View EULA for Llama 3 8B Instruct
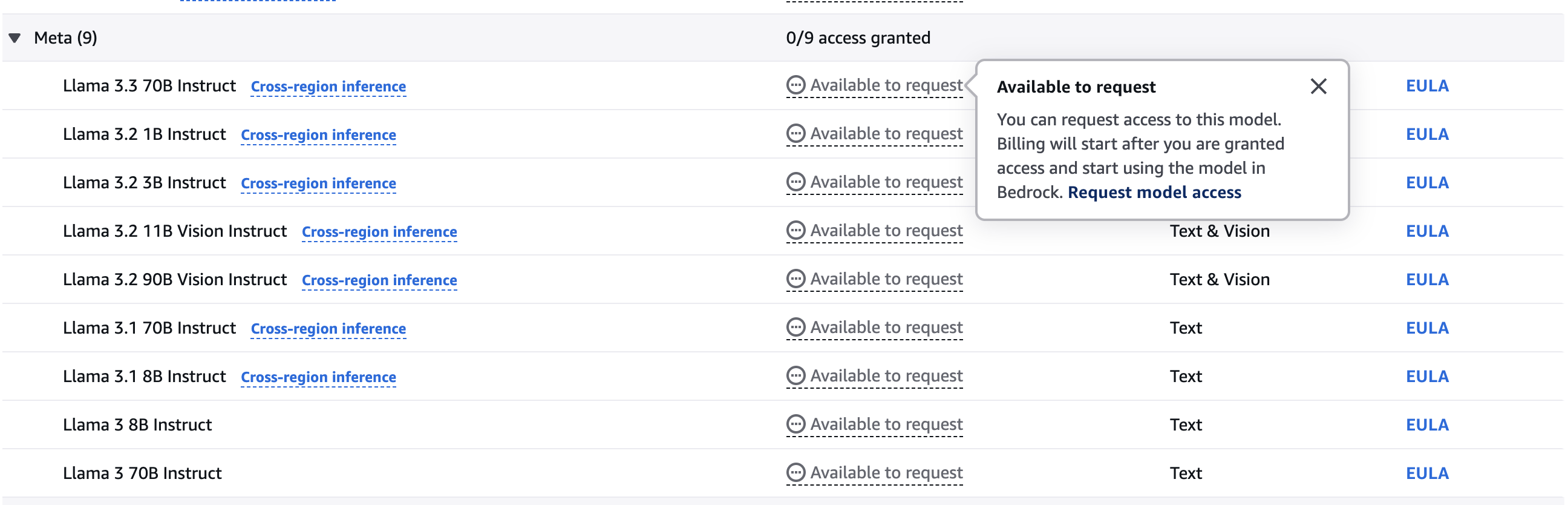This screenshot has width=1568, height=505. (x=1427, y=424)
